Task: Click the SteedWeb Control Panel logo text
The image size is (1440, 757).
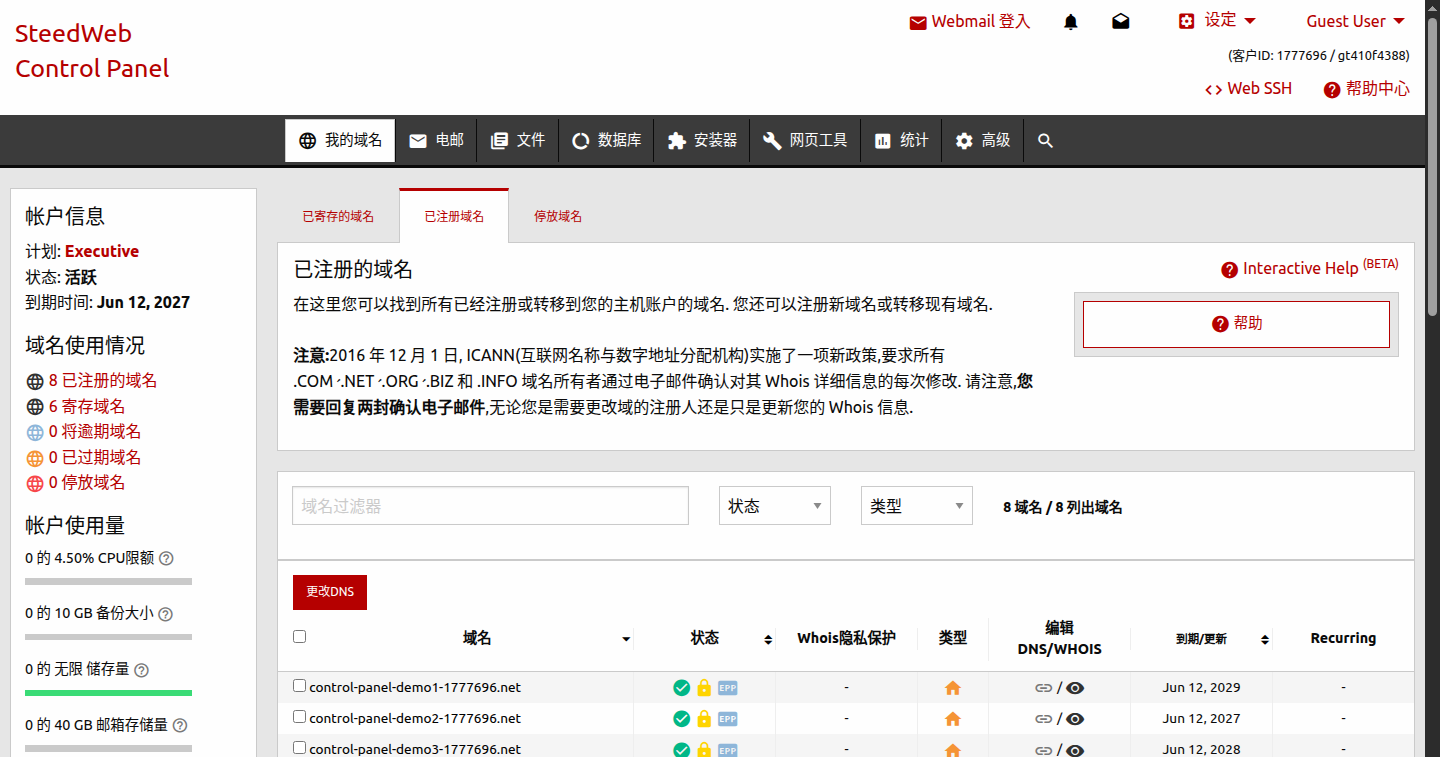Action: [92, 51]
